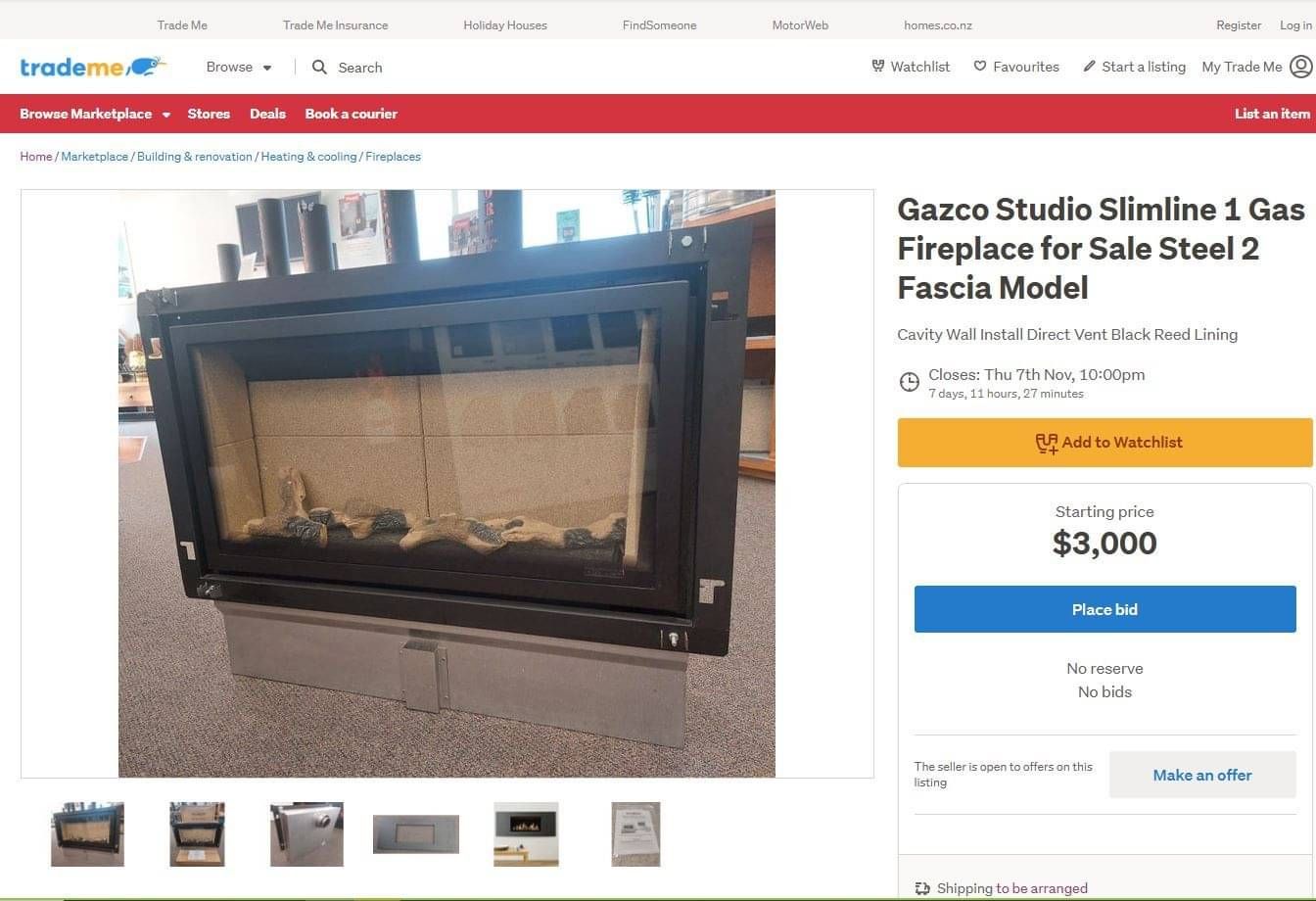
Task: Add the listing with Add to Watchlist button
Action: click(x=1104, y=443)
